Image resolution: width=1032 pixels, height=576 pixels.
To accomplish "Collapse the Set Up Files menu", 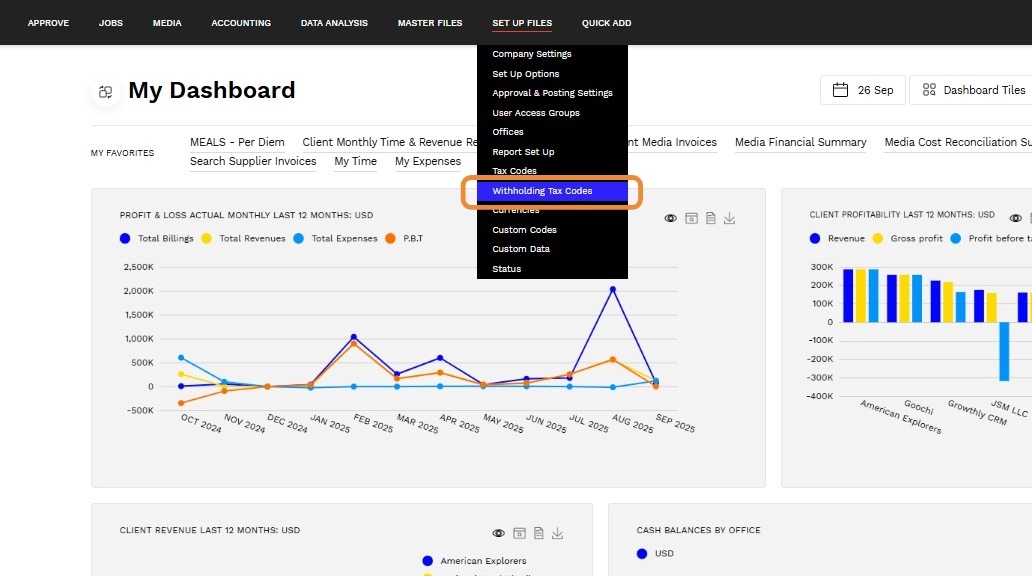I will click(522, 23).
